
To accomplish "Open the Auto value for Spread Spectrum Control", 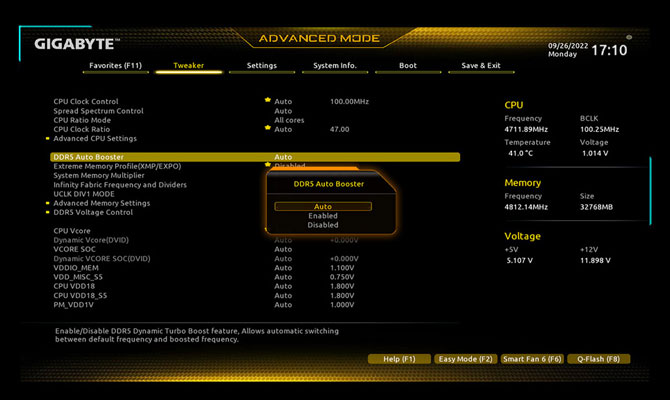I will tap(283, 111).
